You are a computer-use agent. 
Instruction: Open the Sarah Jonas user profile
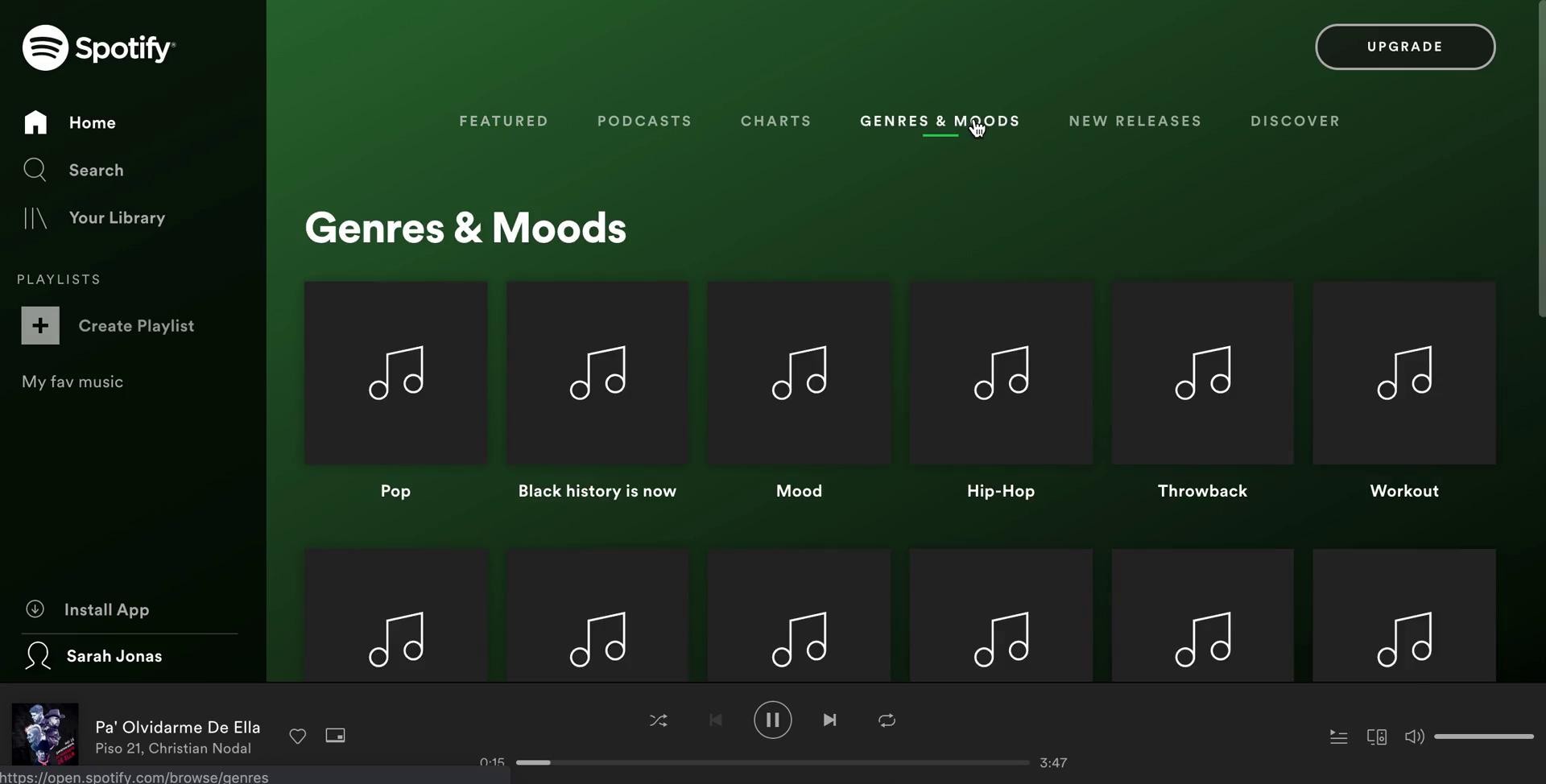(x=93, y=656)
